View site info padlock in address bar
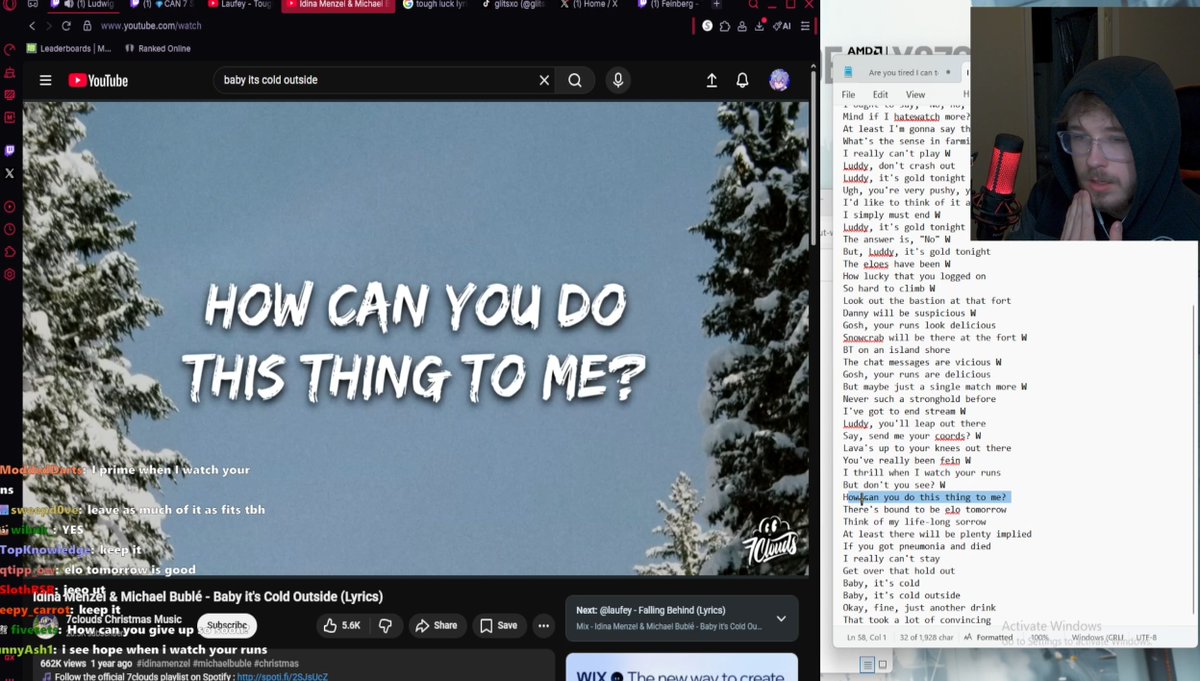Screen dimensions: 1200x681 click(89, 26)
